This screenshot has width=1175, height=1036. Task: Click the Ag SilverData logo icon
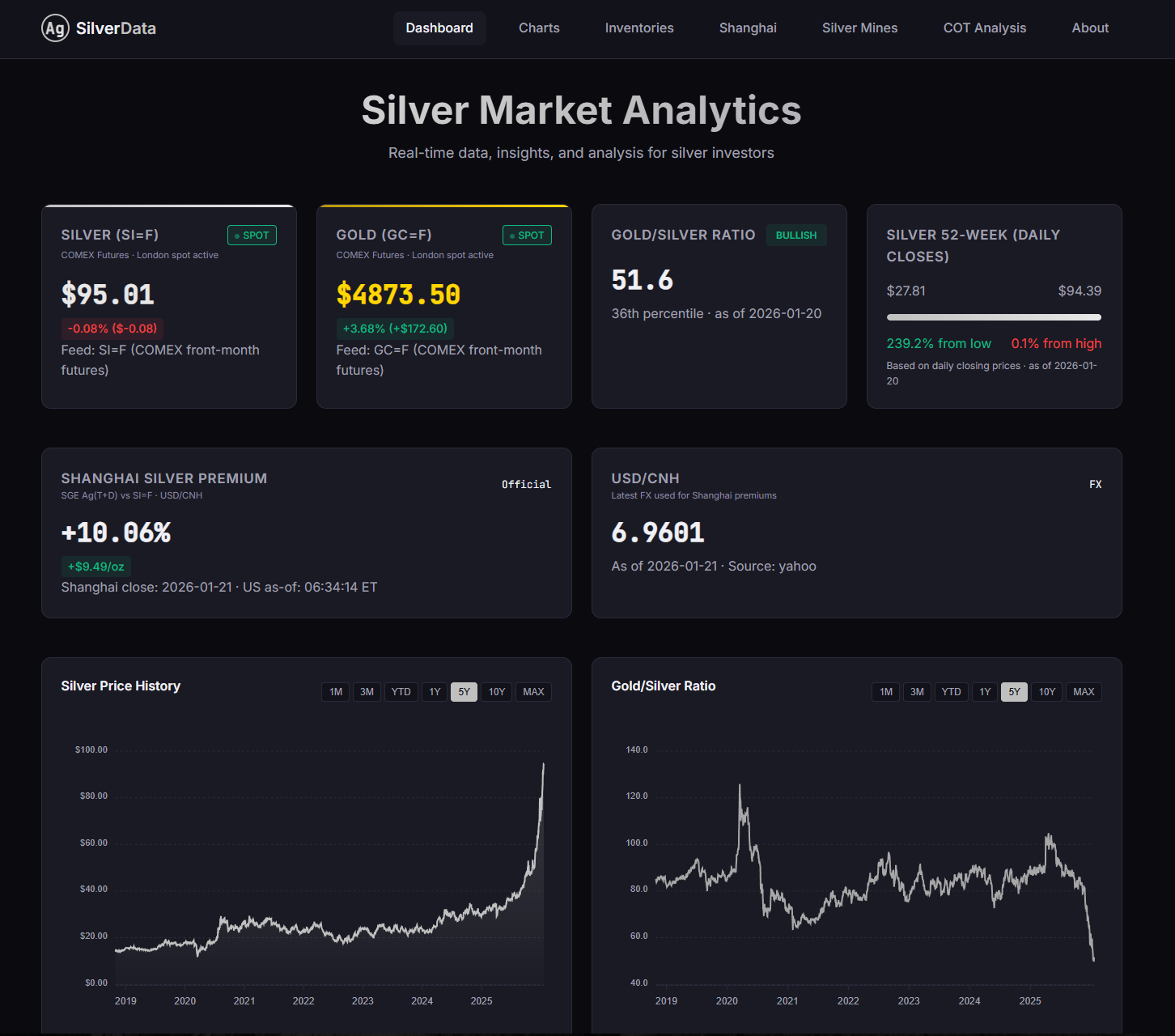point(55,28)
